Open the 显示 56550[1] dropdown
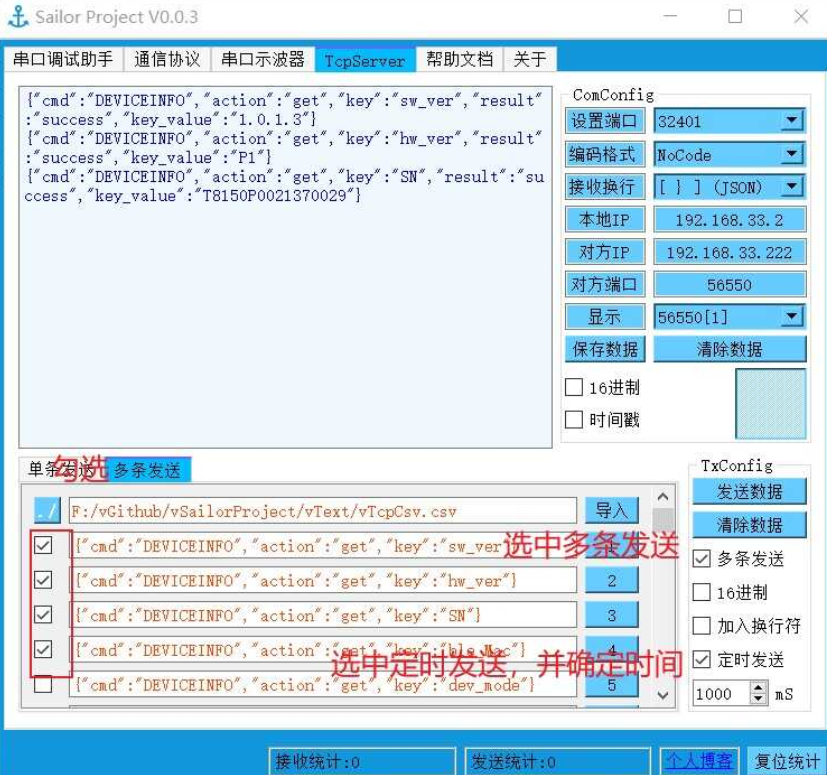The height and width of the screenshot is (775, 827). click(x=791, y=317)
